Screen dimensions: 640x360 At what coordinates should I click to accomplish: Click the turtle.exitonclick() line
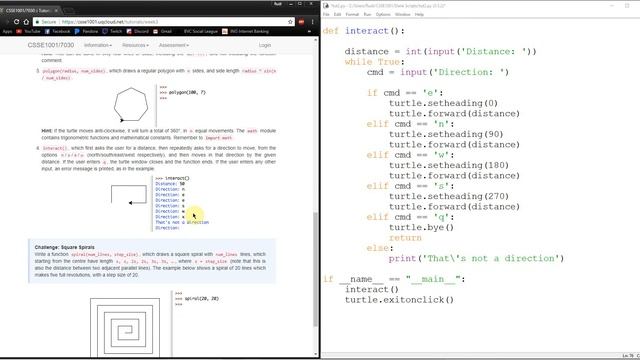[399, 300]
